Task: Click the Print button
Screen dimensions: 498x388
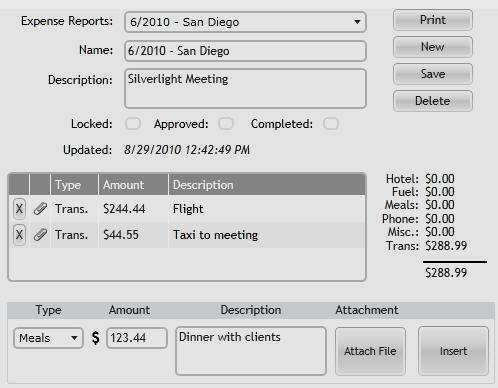Action: (x=433, y=20)
